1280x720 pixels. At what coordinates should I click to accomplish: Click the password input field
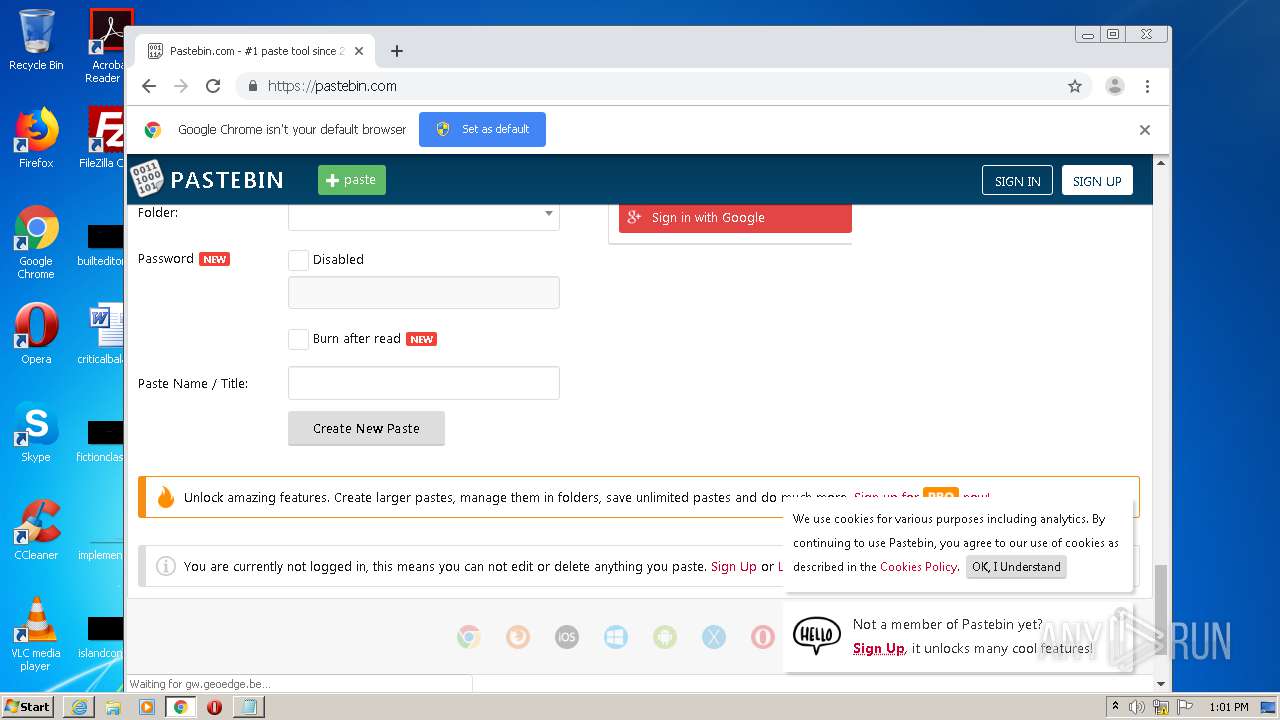[x=424, y=292]
